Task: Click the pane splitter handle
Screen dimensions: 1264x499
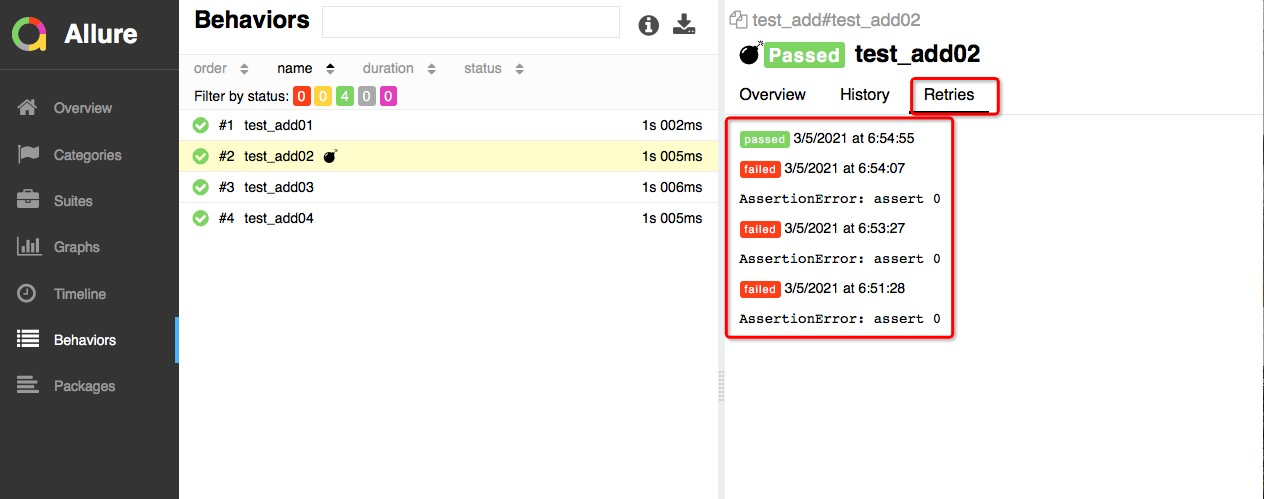Action: coord(721,384)
